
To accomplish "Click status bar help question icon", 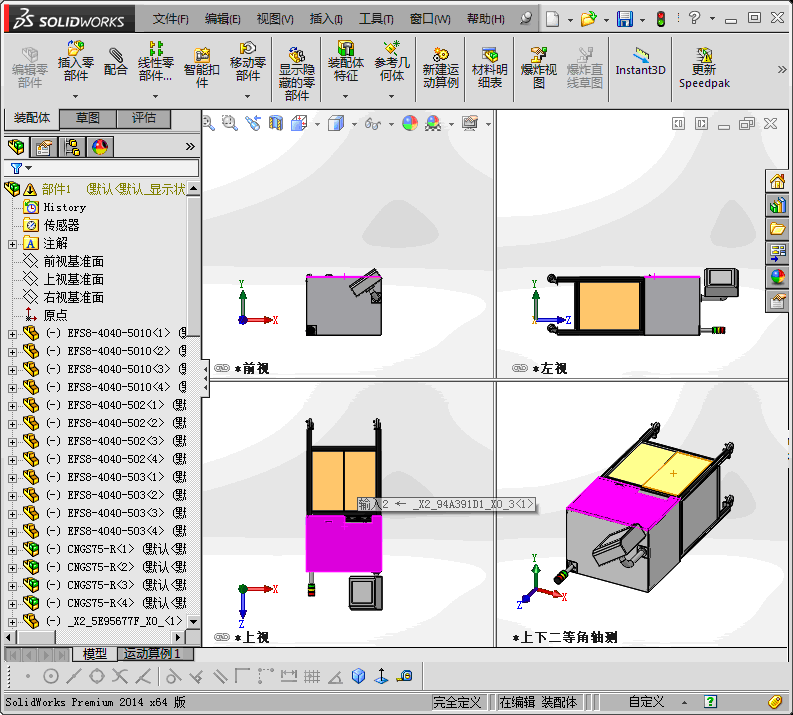I will click(710, 702).
